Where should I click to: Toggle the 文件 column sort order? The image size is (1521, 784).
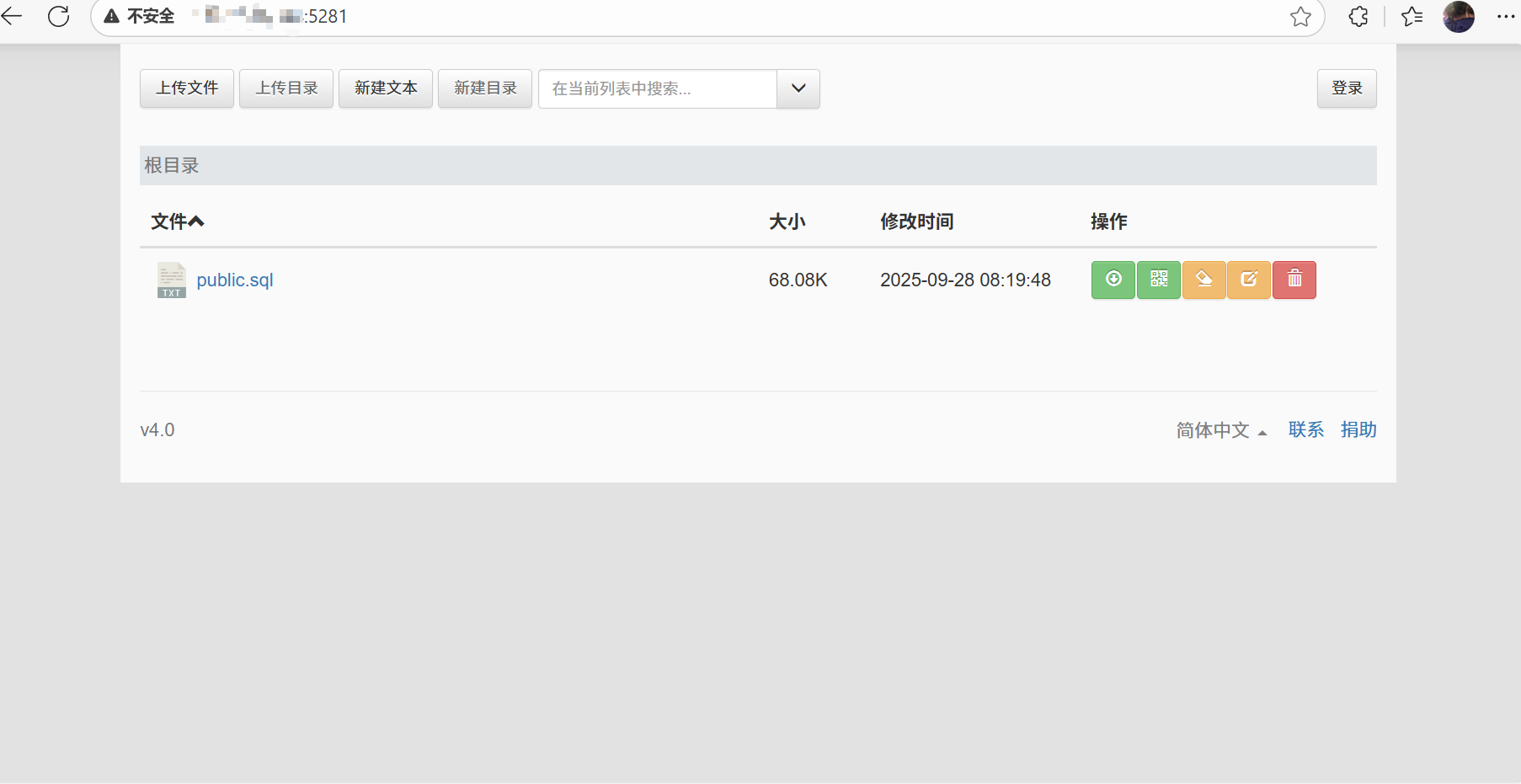pyautogui.click(x=177, y=221)
